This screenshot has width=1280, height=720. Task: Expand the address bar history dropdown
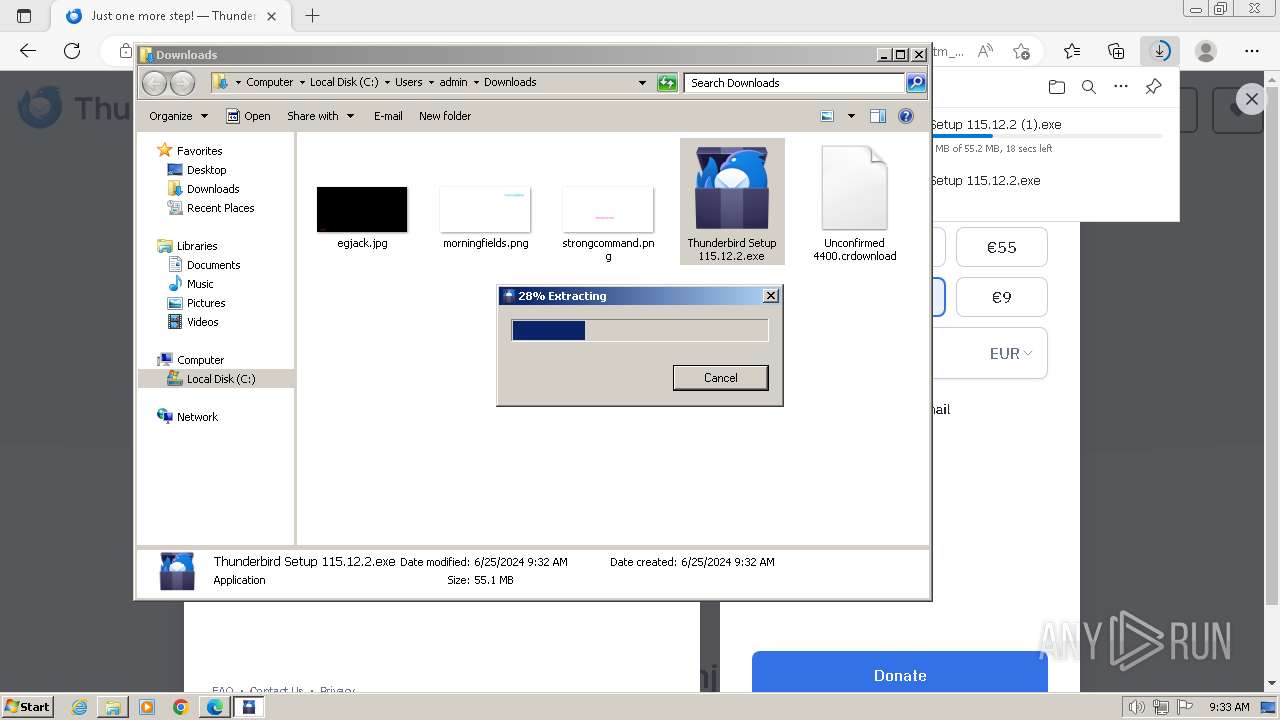642,83
